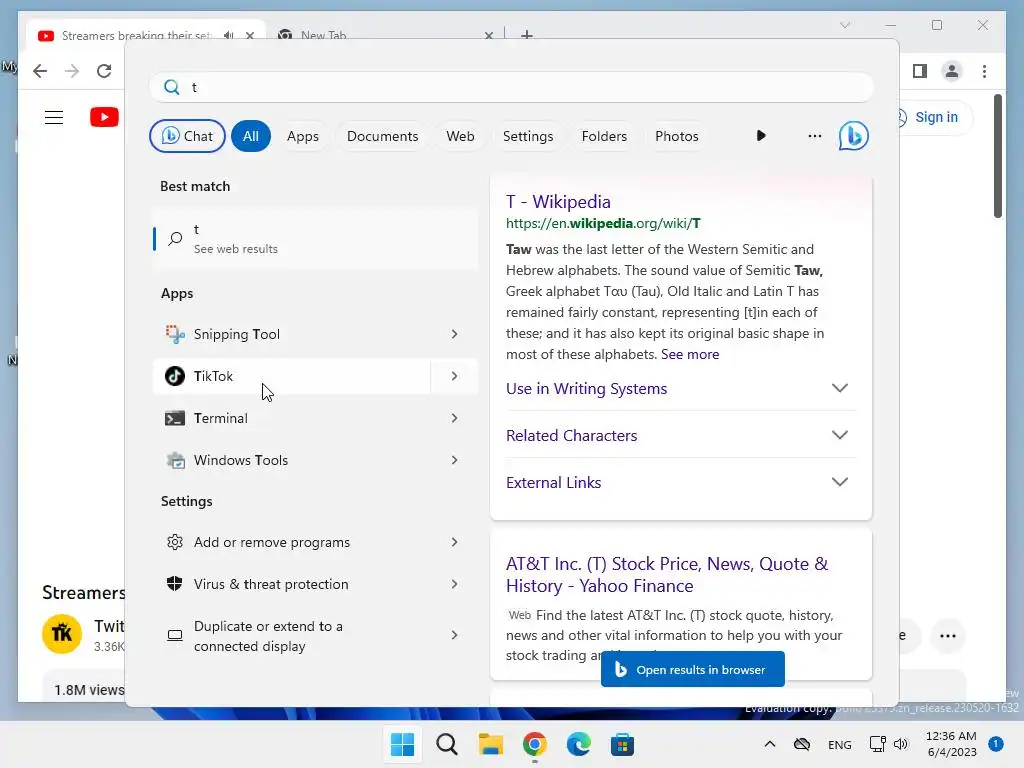
Task: Open a new Chrome tab with plus
Action: (x=526, y=35)
